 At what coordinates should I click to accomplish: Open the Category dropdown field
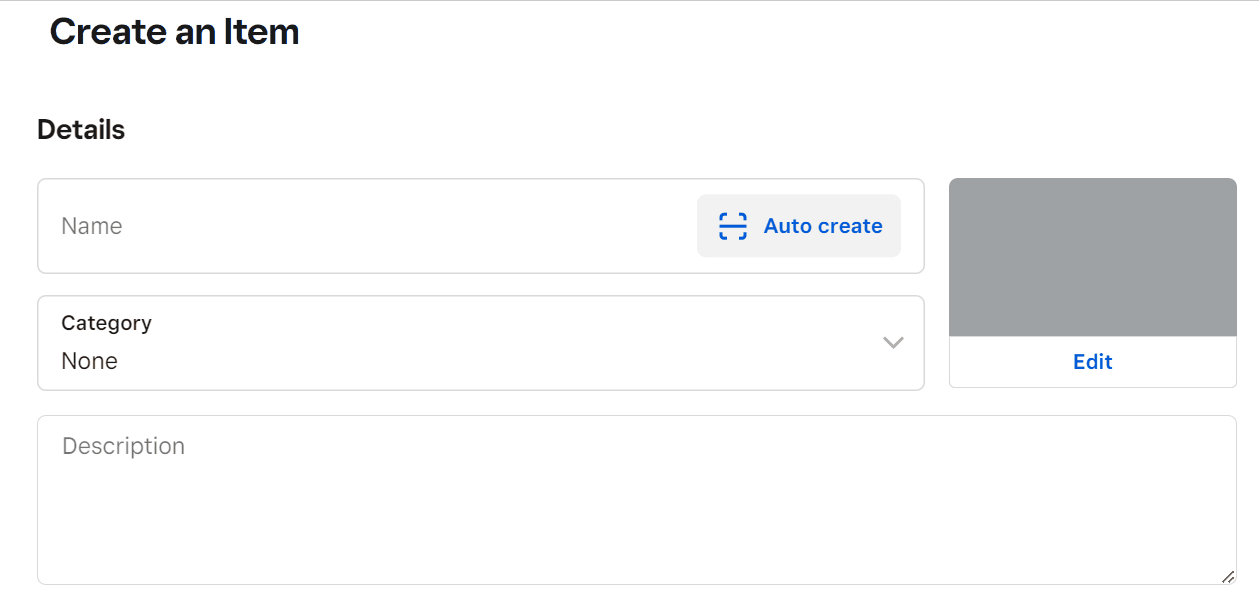(481, 343)
